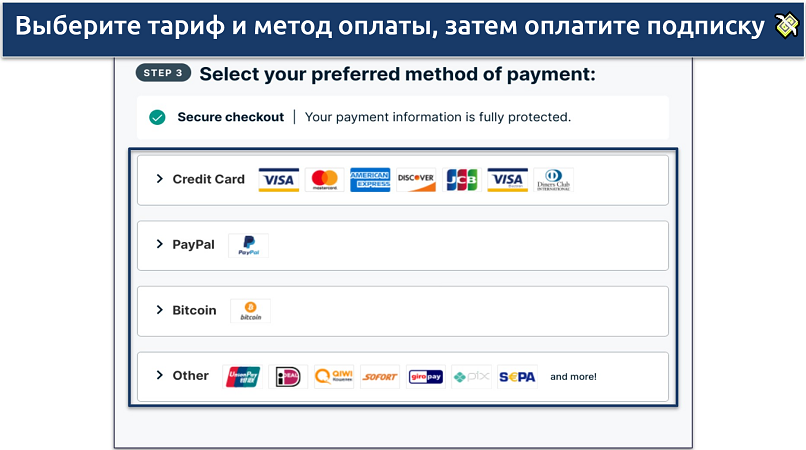Click the Bitcoin logo icon

250,311
